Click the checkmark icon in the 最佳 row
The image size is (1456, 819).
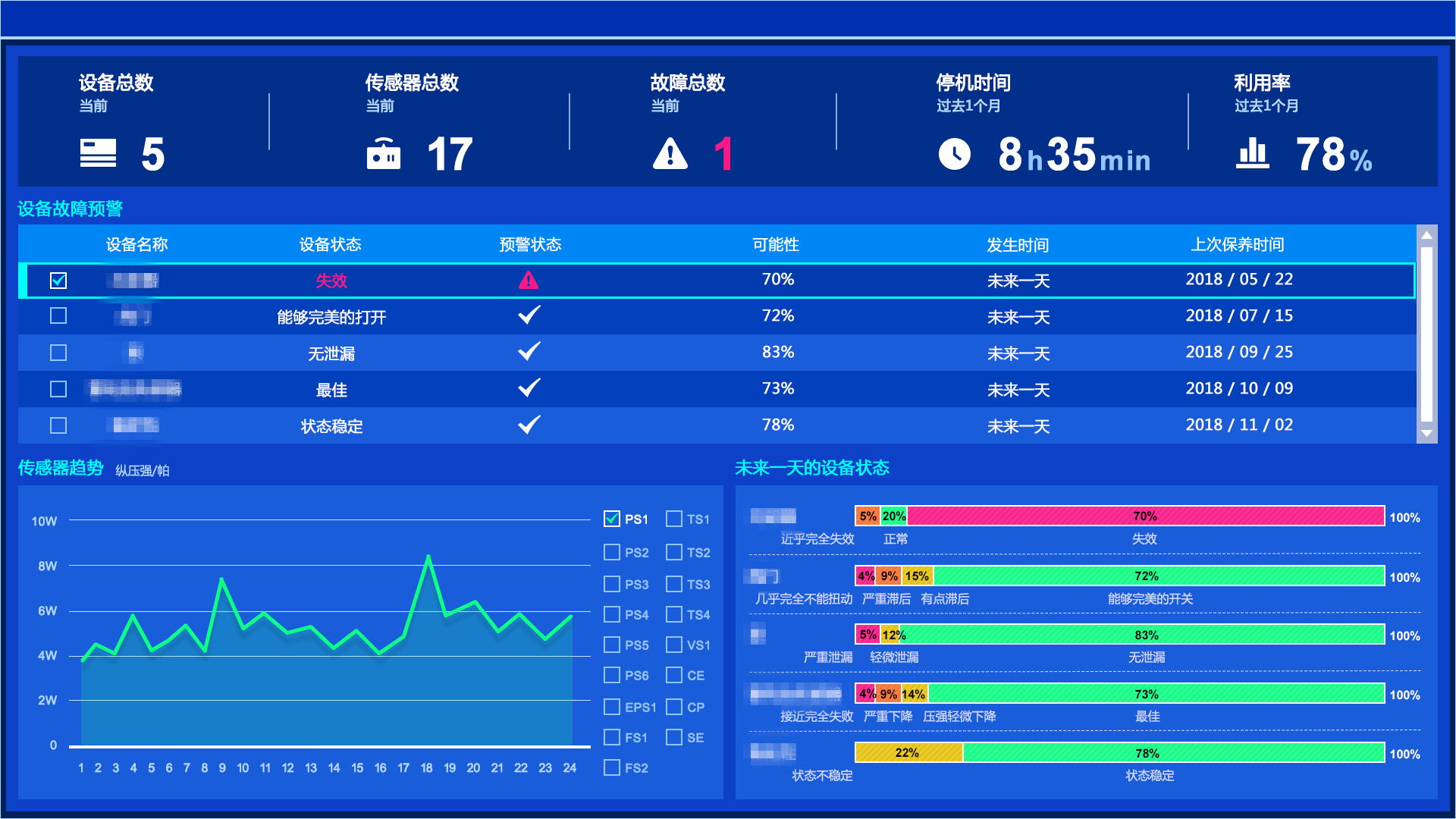coord(529,388)
